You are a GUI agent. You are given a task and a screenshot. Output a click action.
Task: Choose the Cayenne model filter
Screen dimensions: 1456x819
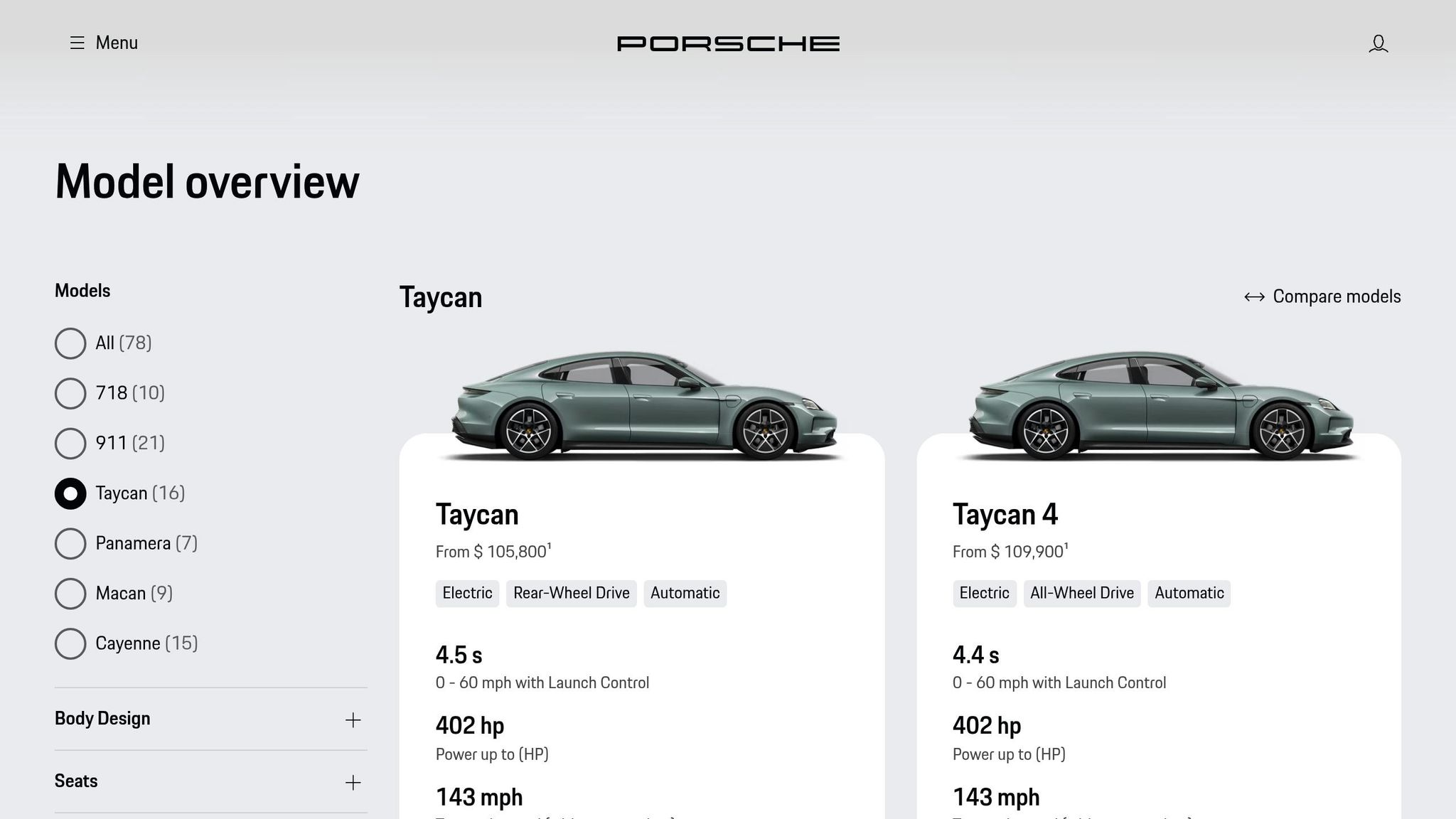[70, 643]
